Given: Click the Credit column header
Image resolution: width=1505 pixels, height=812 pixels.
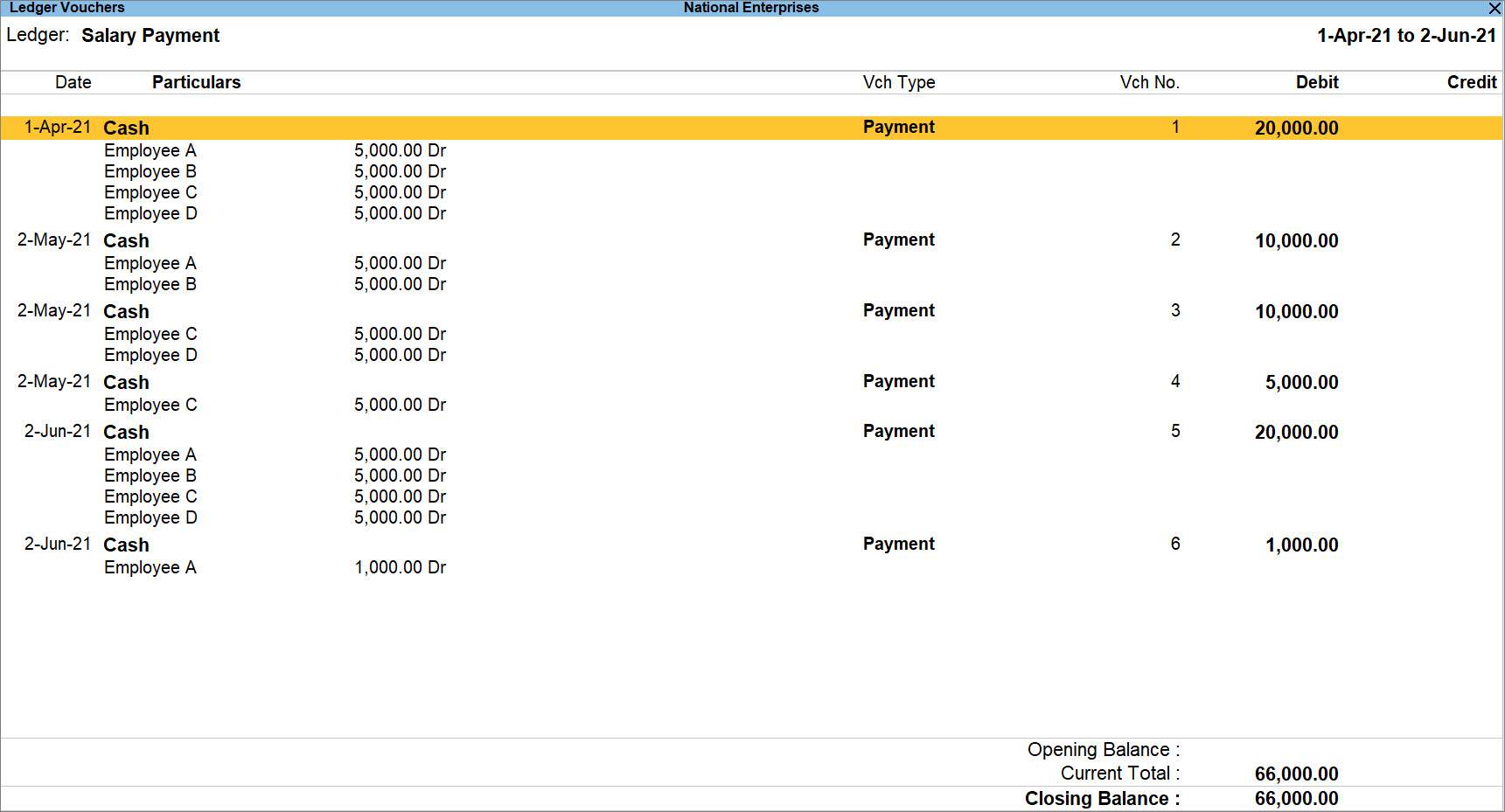Looking at the screenshot, I should 1472,82.
